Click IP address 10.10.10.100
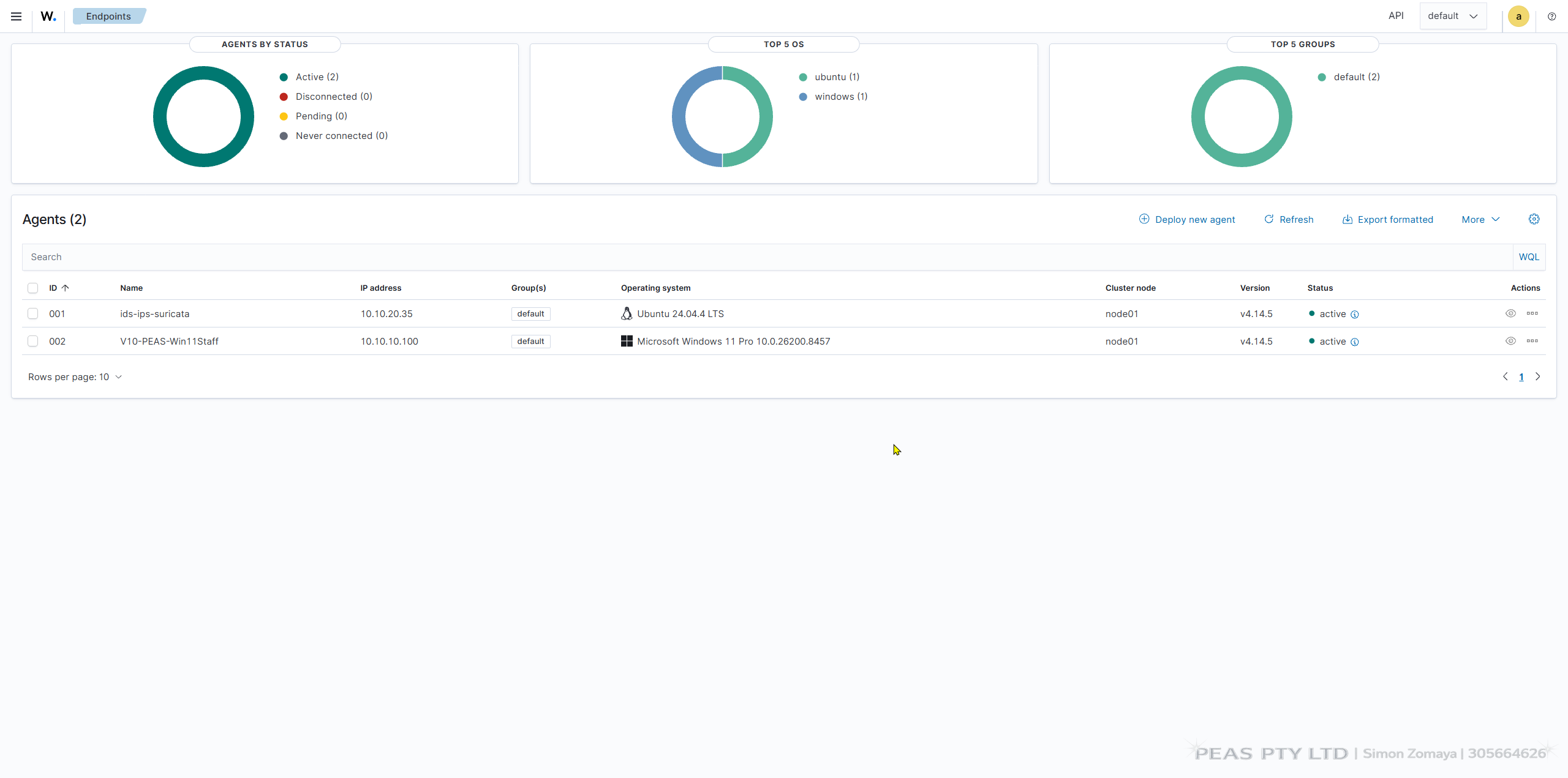This screenshot has height=778, width=1568. [390, 342]
